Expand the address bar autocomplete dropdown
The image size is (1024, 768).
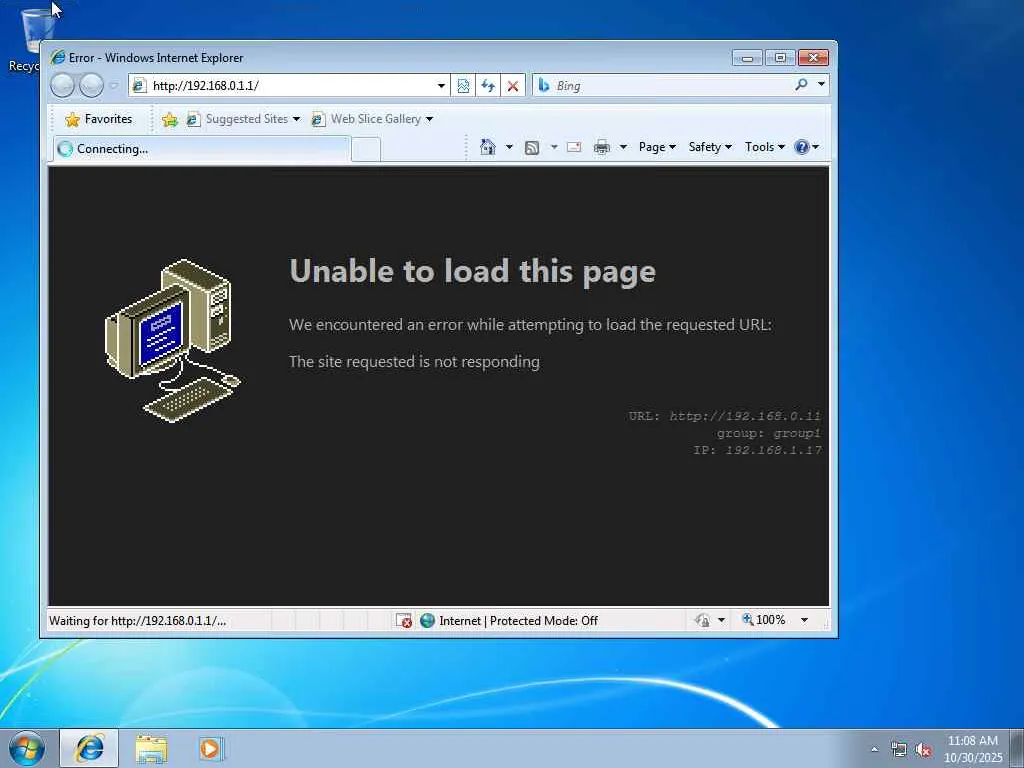click(x=441, y=86)
